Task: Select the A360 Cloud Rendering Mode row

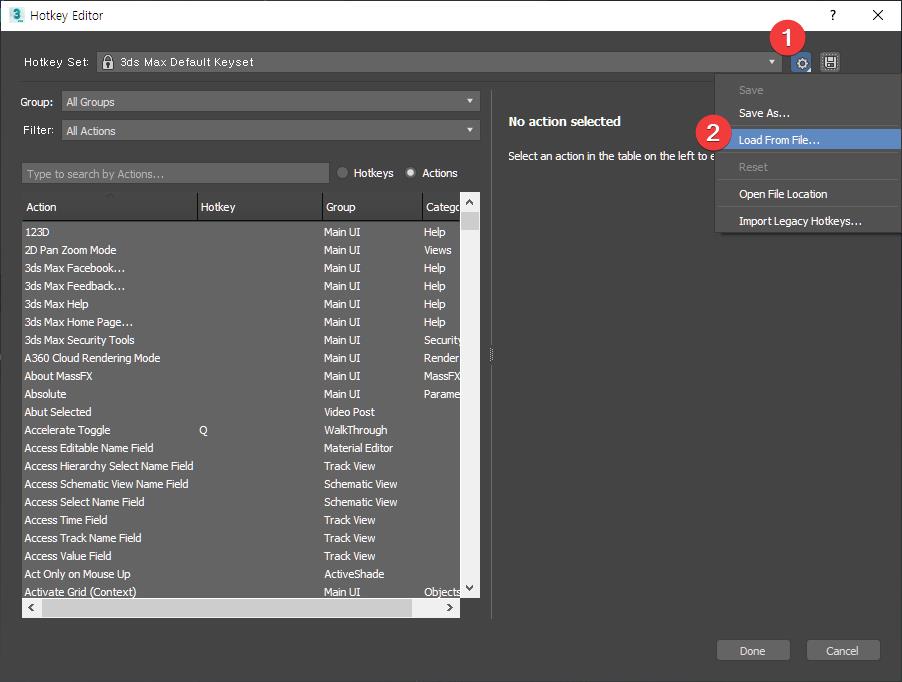Action: [240, 358]
